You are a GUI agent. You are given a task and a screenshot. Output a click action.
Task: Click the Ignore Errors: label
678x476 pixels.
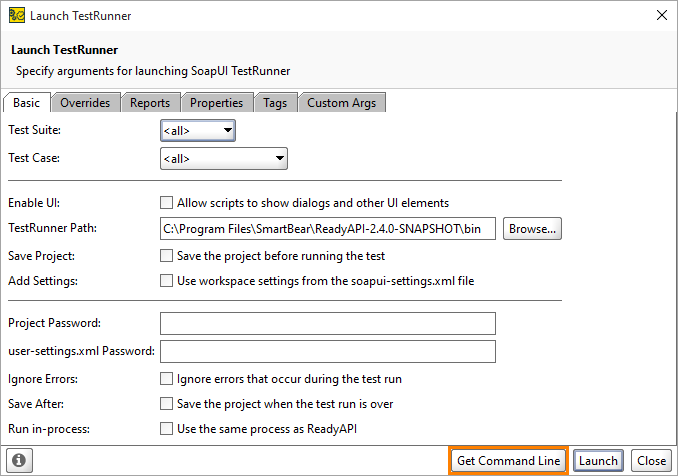click(x=43, y=379)
